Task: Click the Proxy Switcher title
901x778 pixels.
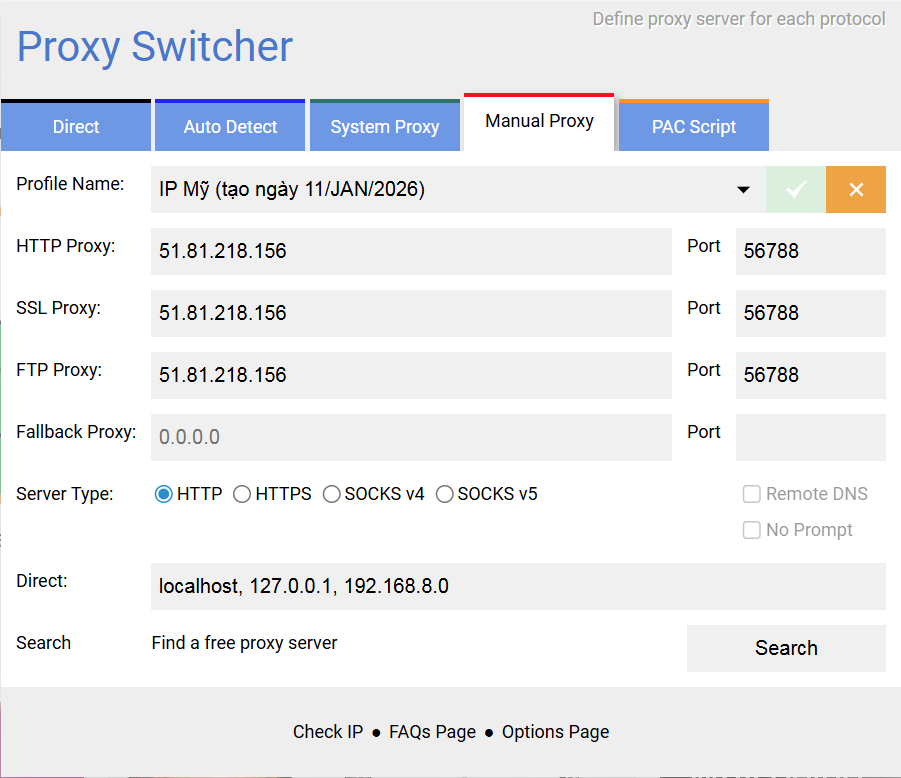Action: 155,47
